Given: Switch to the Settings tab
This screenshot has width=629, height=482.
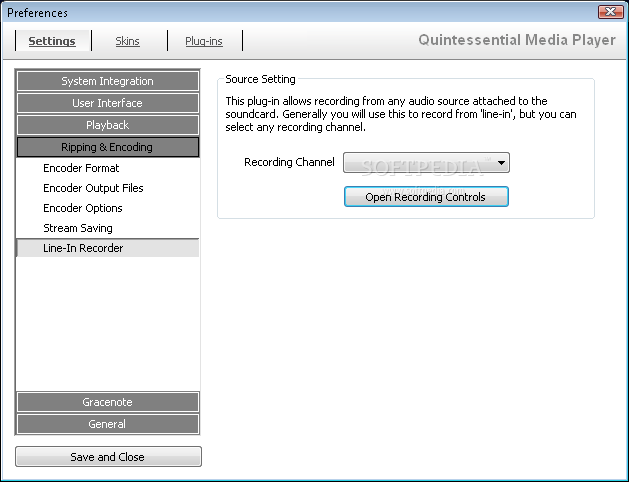Looking at the screenshot, I should [52, 41].
